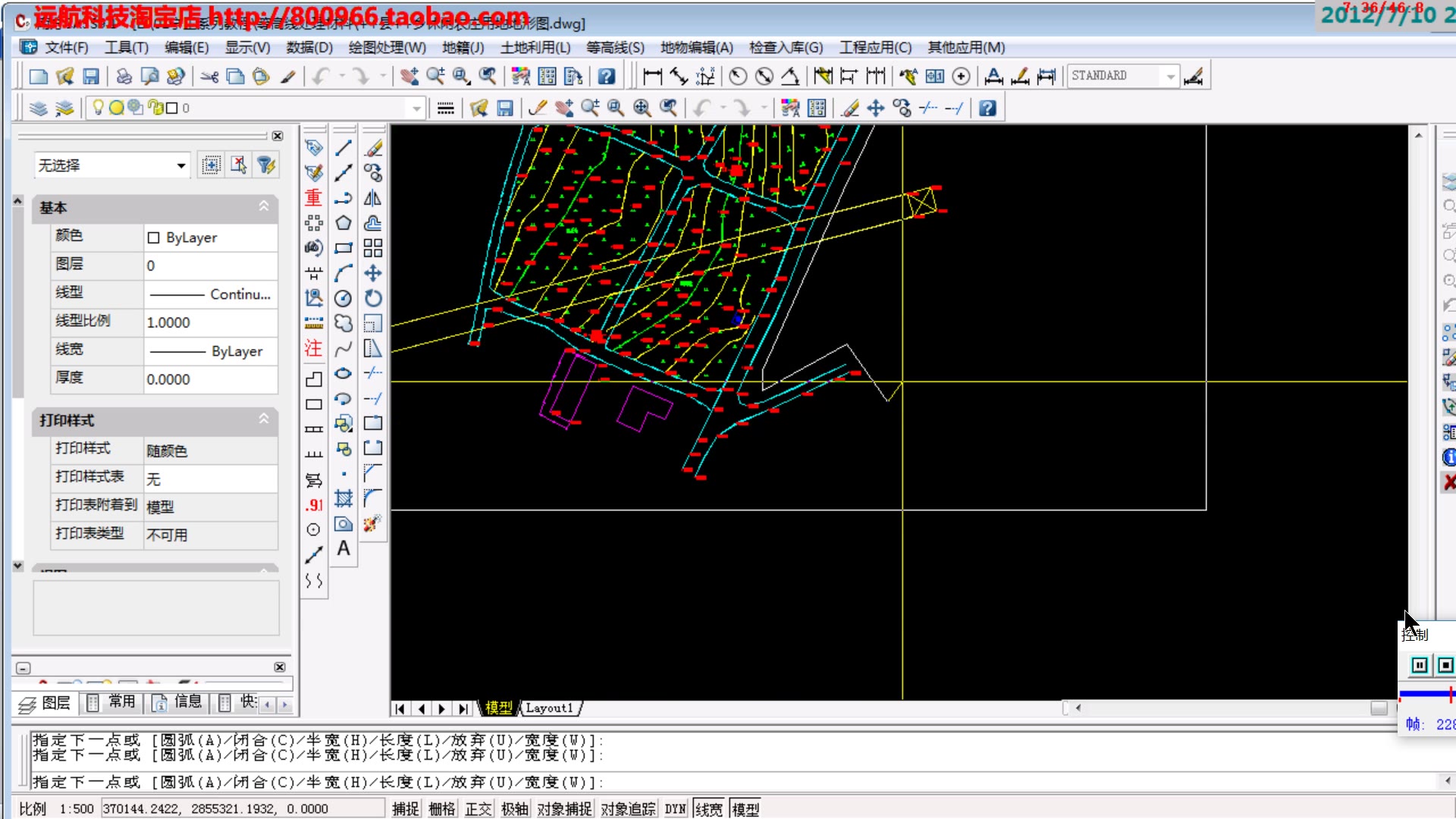Click the .91 elevation point icon

[314, 505]
